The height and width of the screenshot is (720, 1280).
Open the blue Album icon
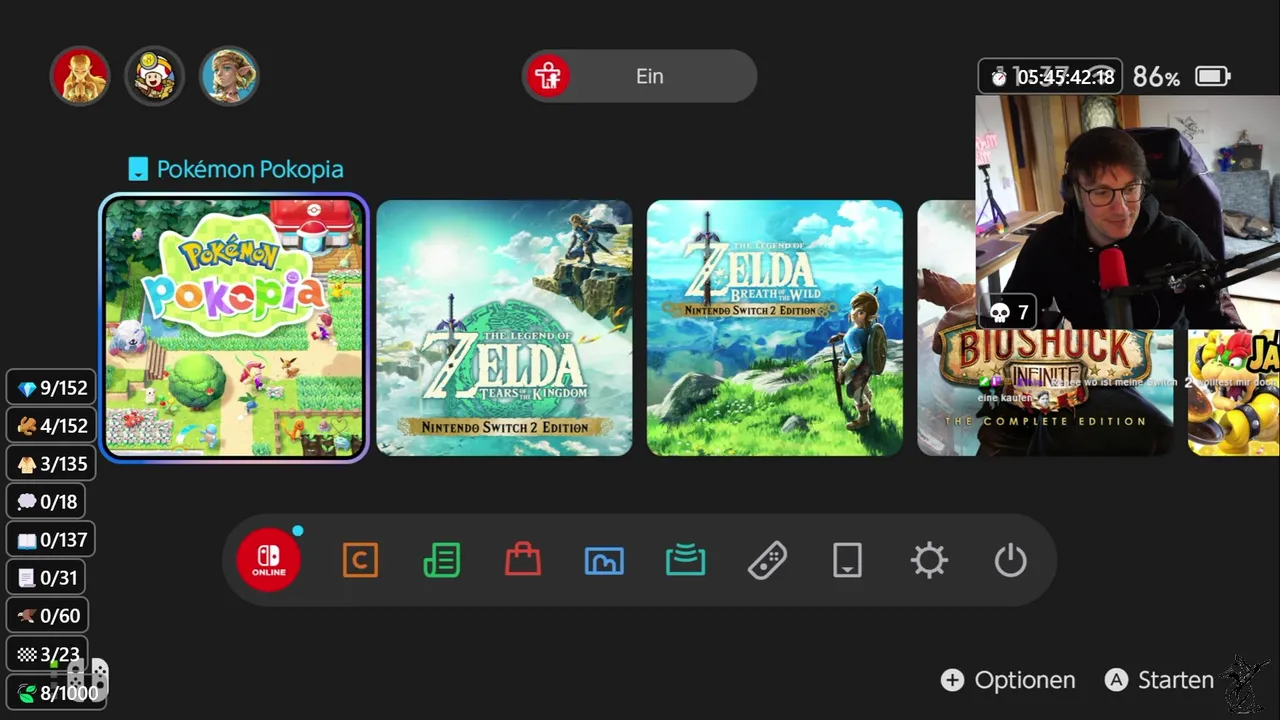(x=604, y=560)
